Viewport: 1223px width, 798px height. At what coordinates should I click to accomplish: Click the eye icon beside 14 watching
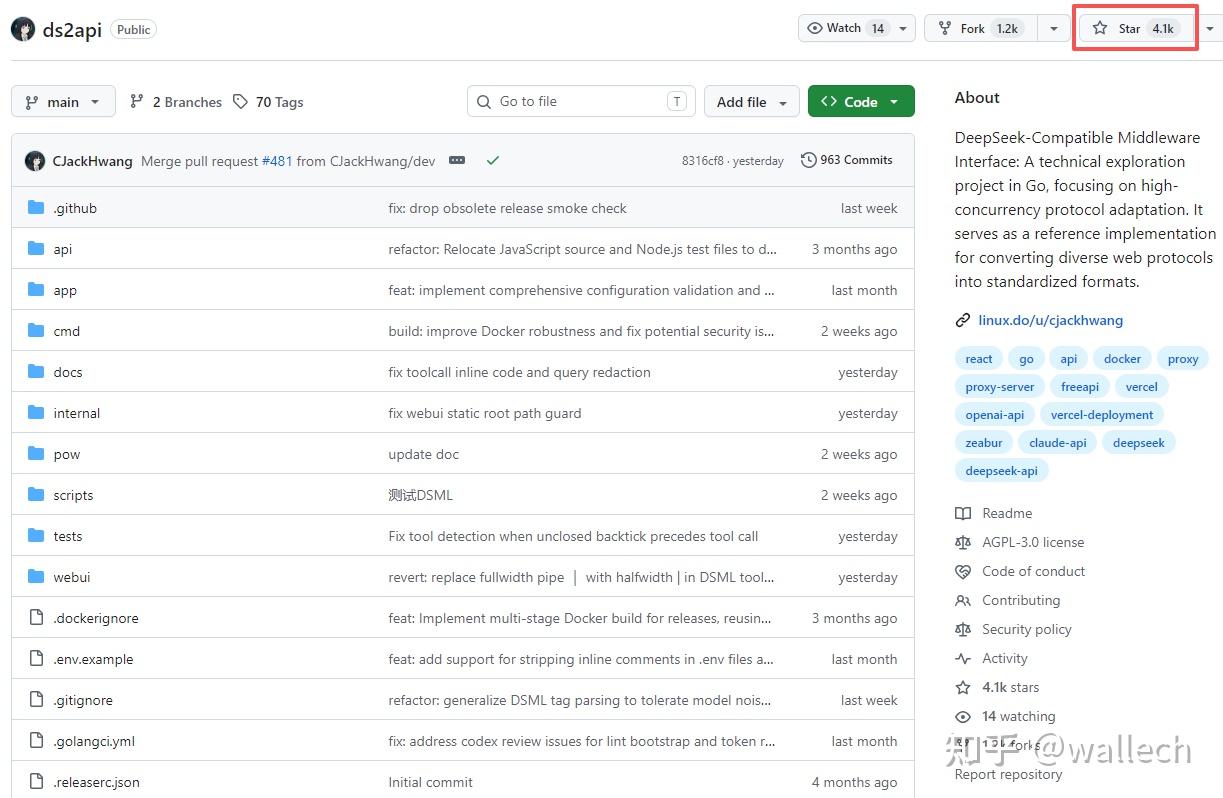tap(963, 716)
